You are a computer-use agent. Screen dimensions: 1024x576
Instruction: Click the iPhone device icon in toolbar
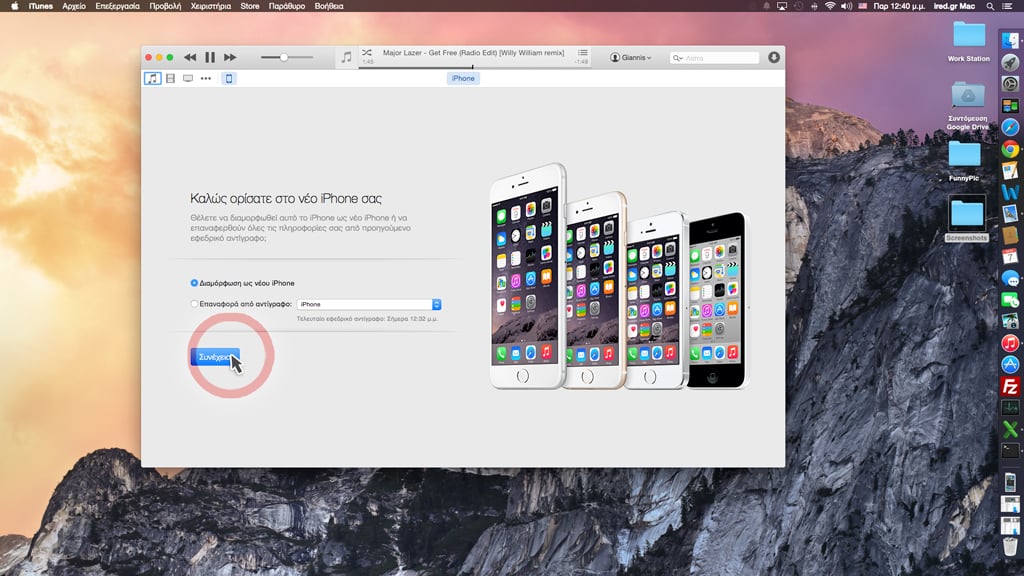[x=229, y=78]
